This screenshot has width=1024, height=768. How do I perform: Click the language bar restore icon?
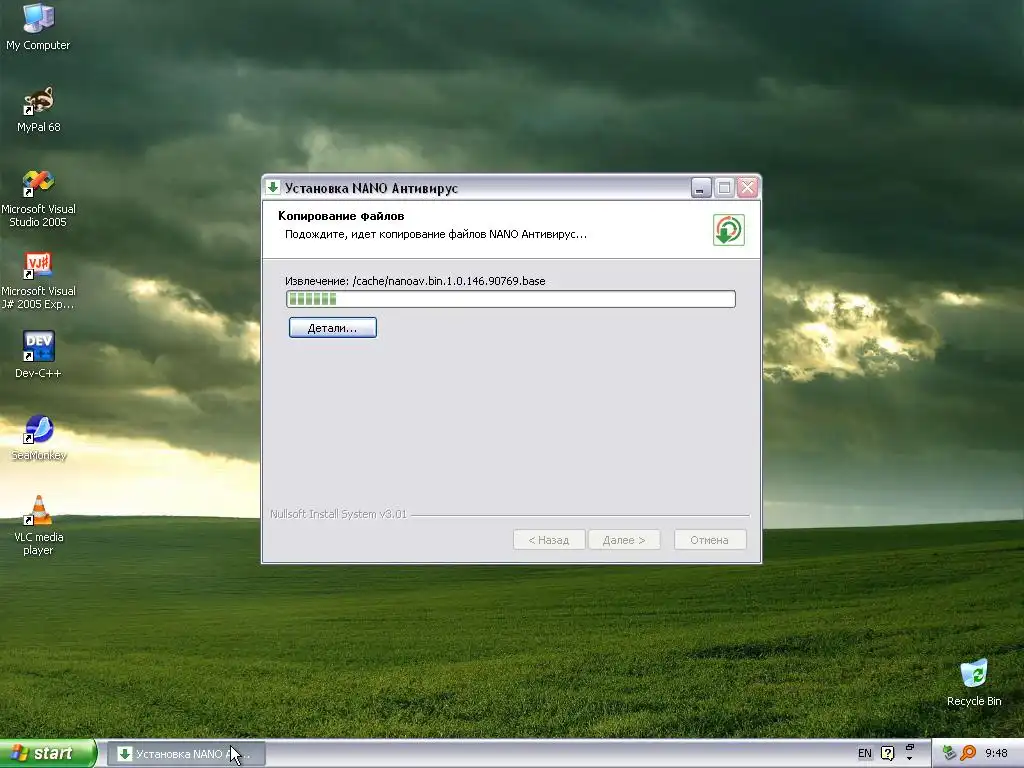910,747
